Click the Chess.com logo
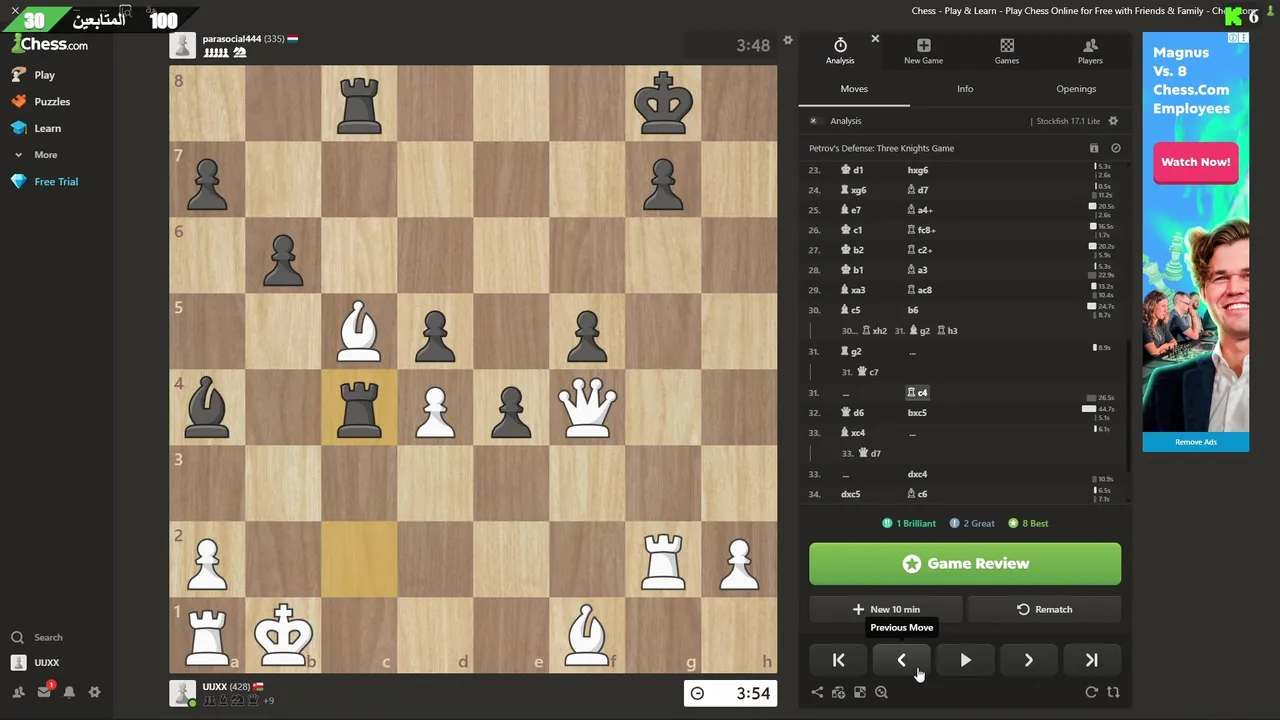 [50, 44]
